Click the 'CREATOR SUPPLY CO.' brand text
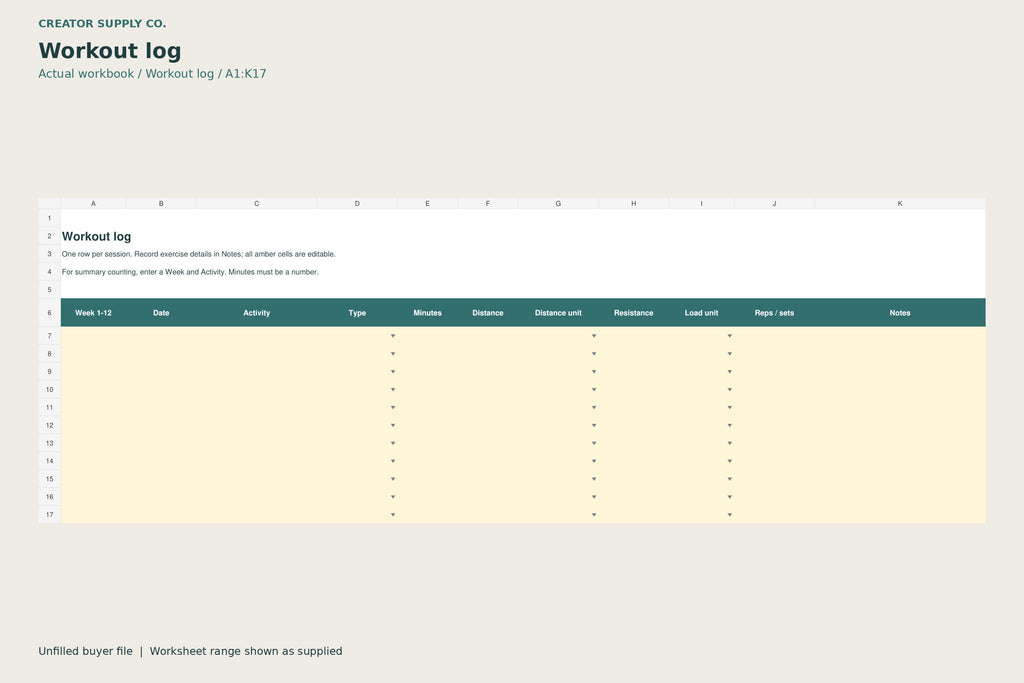1024x683 pixels. 103,24
